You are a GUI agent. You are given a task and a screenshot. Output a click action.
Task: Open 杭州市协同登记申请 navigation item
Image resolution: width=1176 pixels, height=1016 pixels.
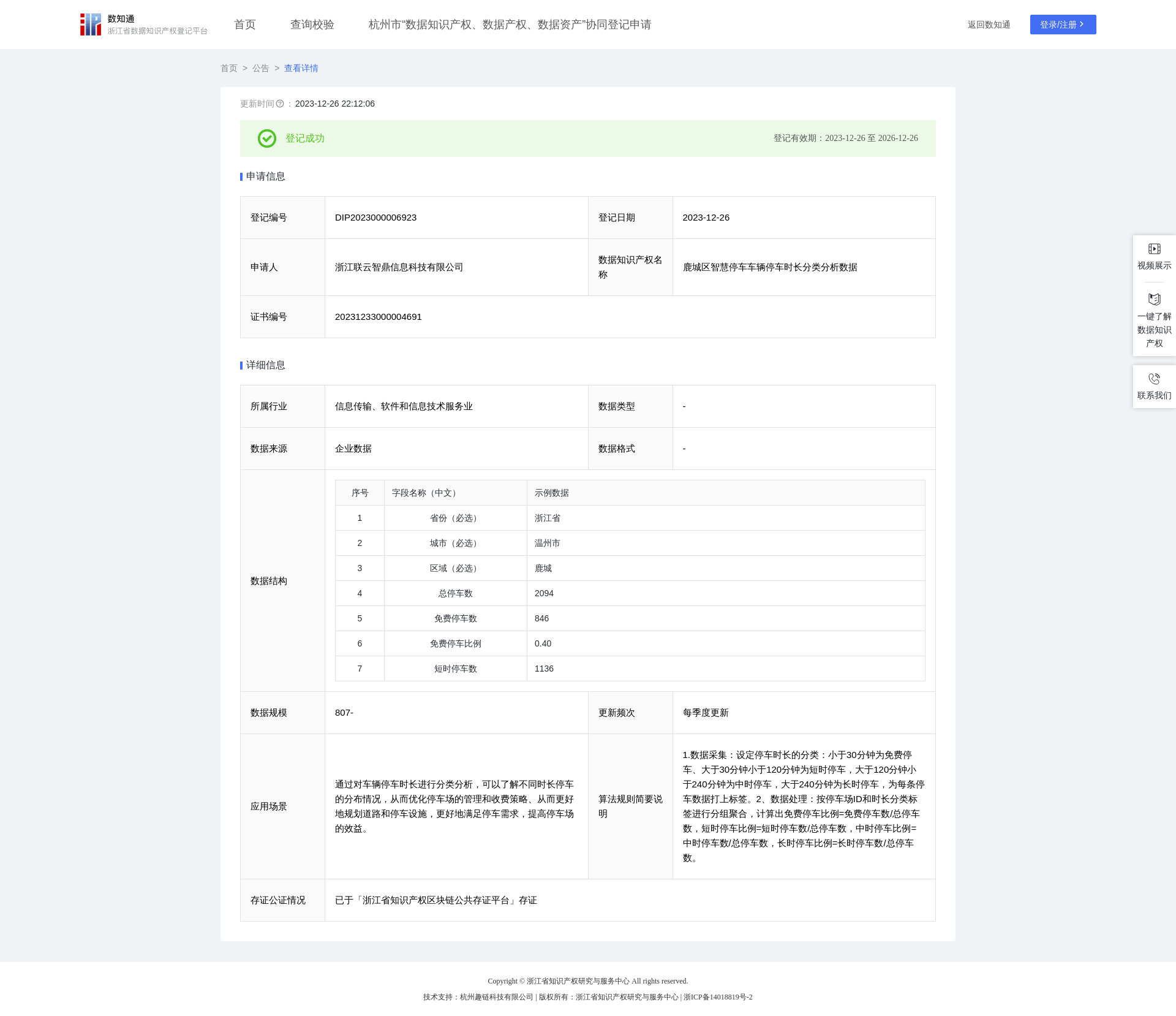coord(510,25)
